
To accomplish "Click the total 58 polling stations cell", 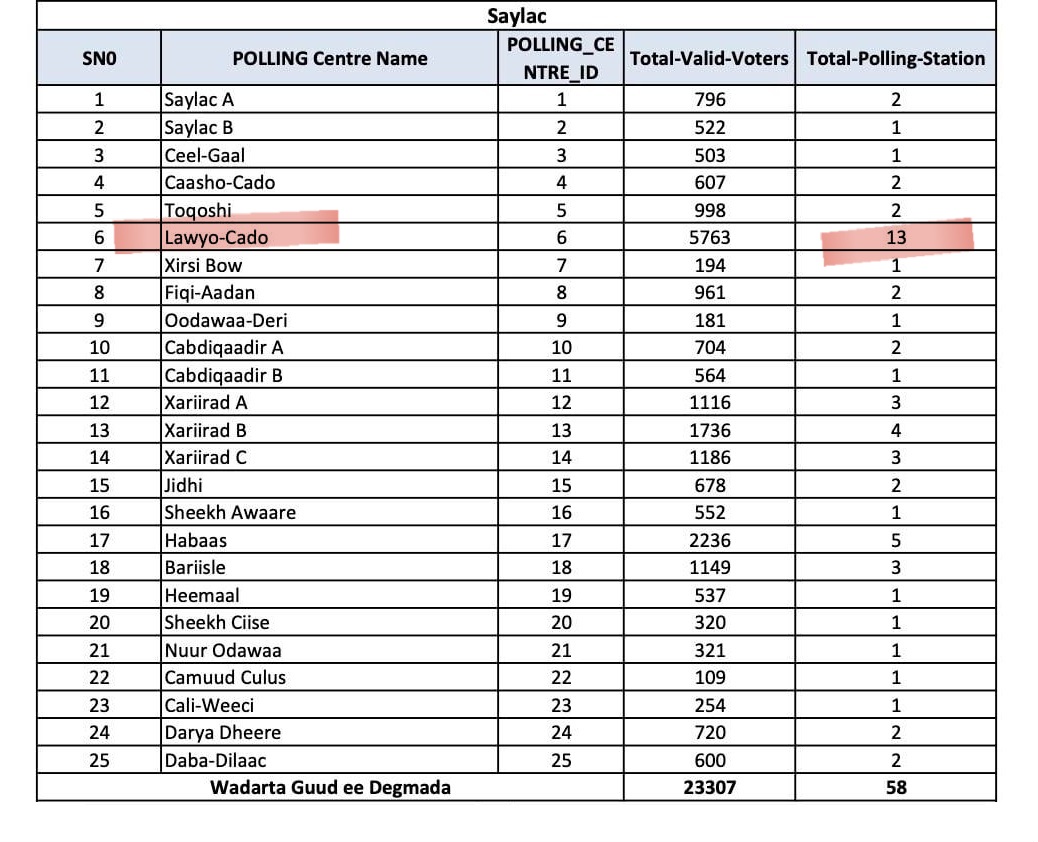I will (x=896, y=787).
